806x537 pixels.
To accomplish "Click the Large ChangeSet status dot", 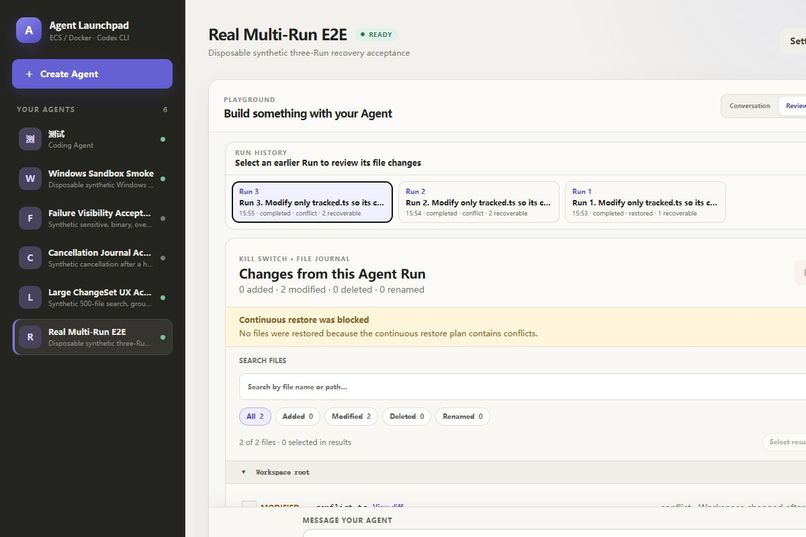I will 163,298.
